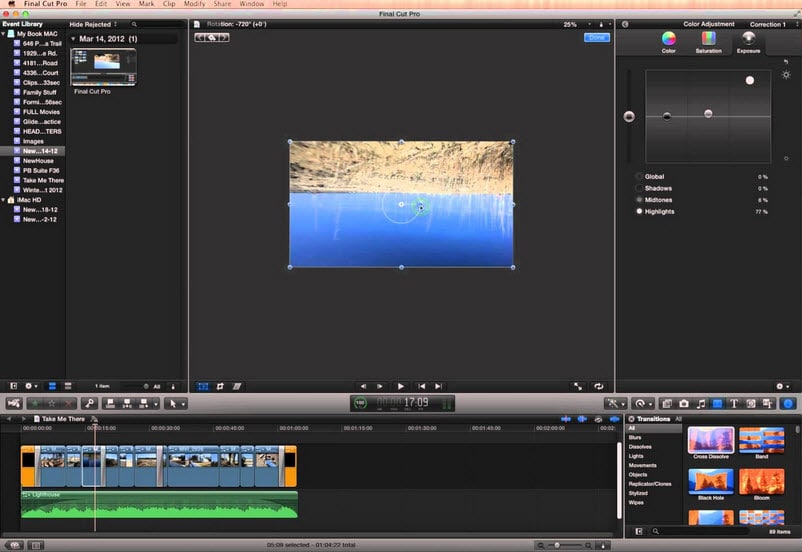Toggle full screen playback icon
Image resolution: width=802 pixels, height=552 pixels.
(x=577, y=386)
